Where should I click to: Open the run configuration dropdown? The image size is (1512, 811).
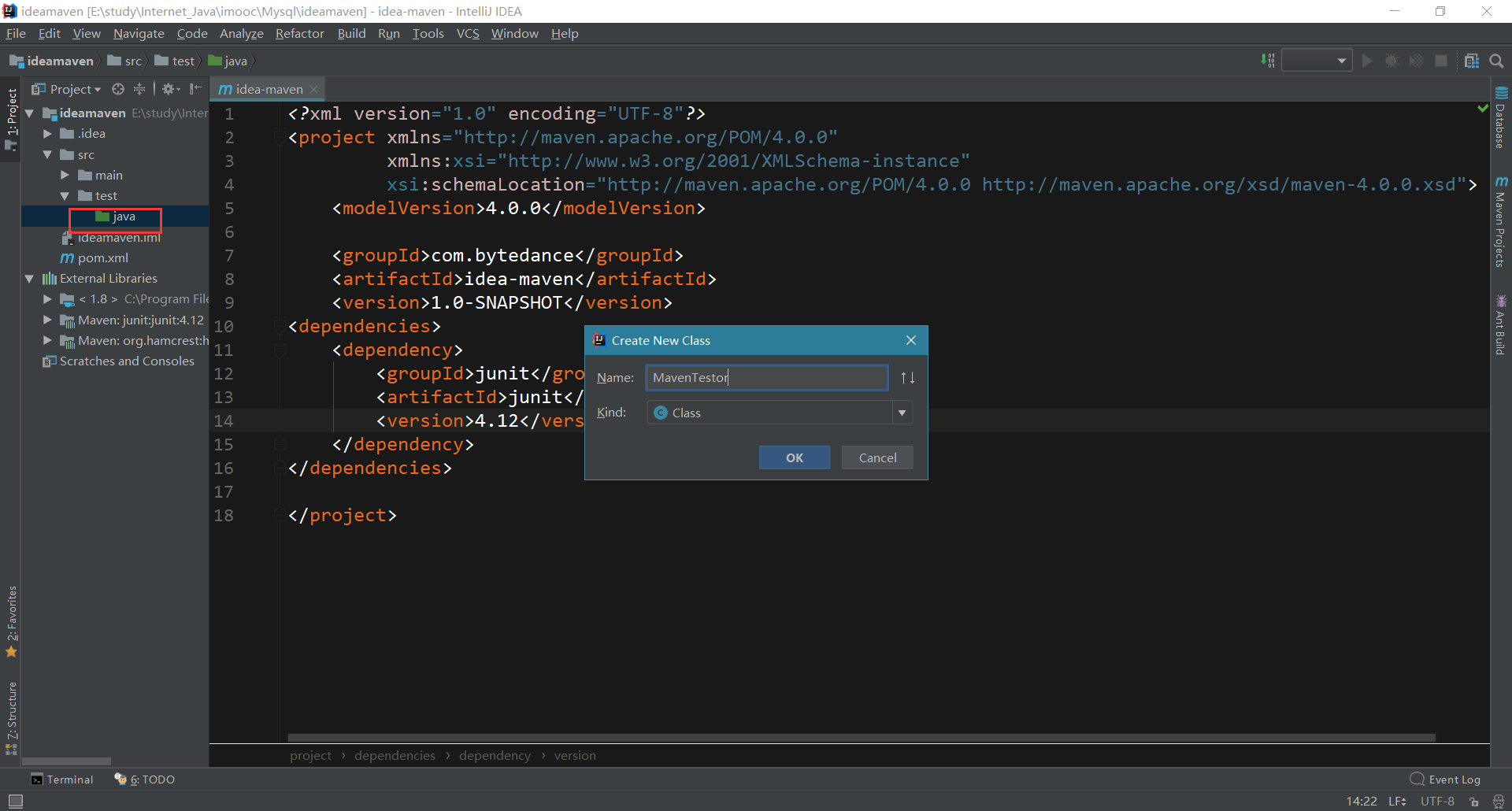[x=1317, y=61]
